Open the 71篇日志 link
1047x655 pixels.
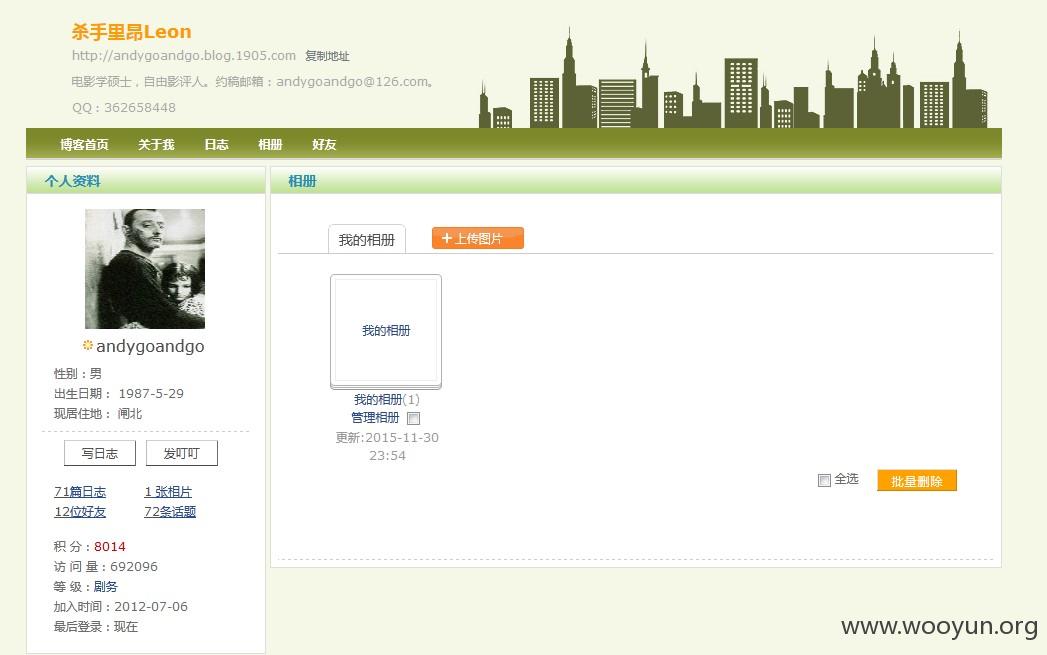click(x=80, y=491)
